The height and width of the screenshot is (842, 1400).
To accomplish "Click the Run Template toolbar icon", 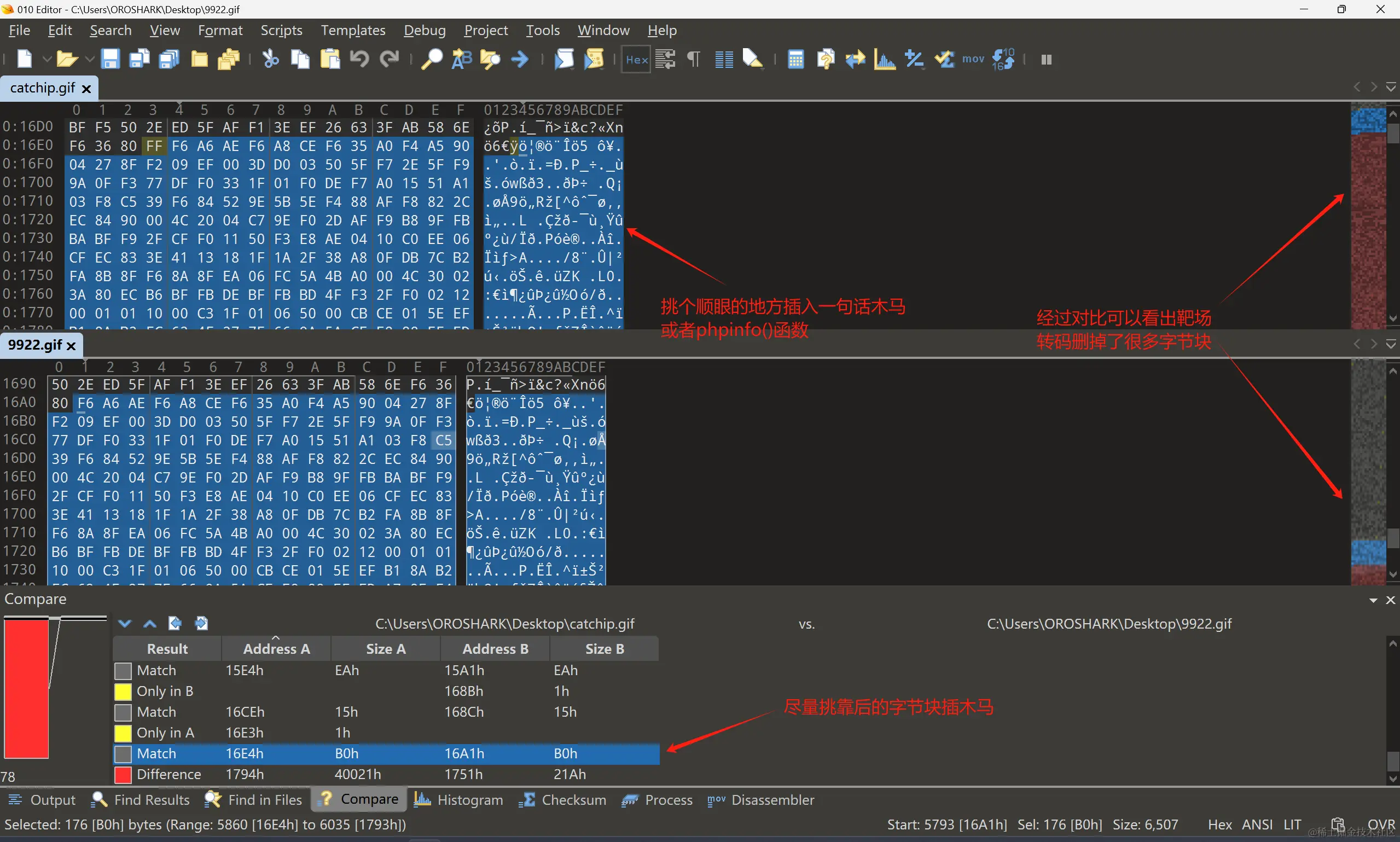I will pyautogui.click(x=594, y=59).
